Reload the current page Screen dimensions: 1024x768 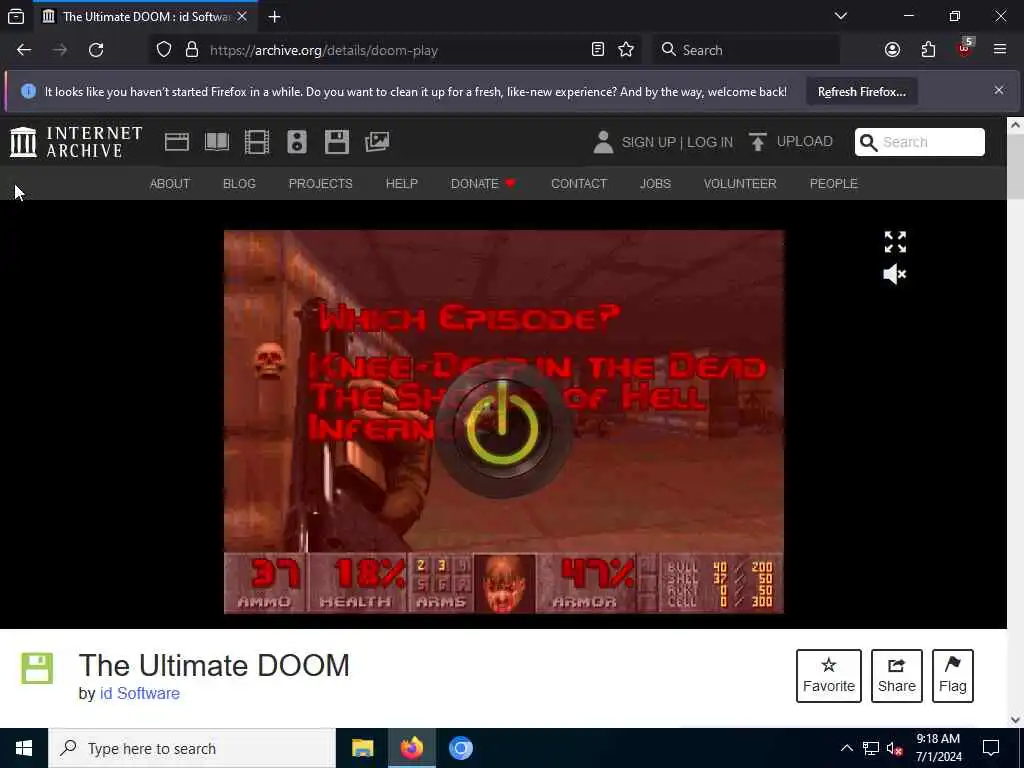click(96, 50)
